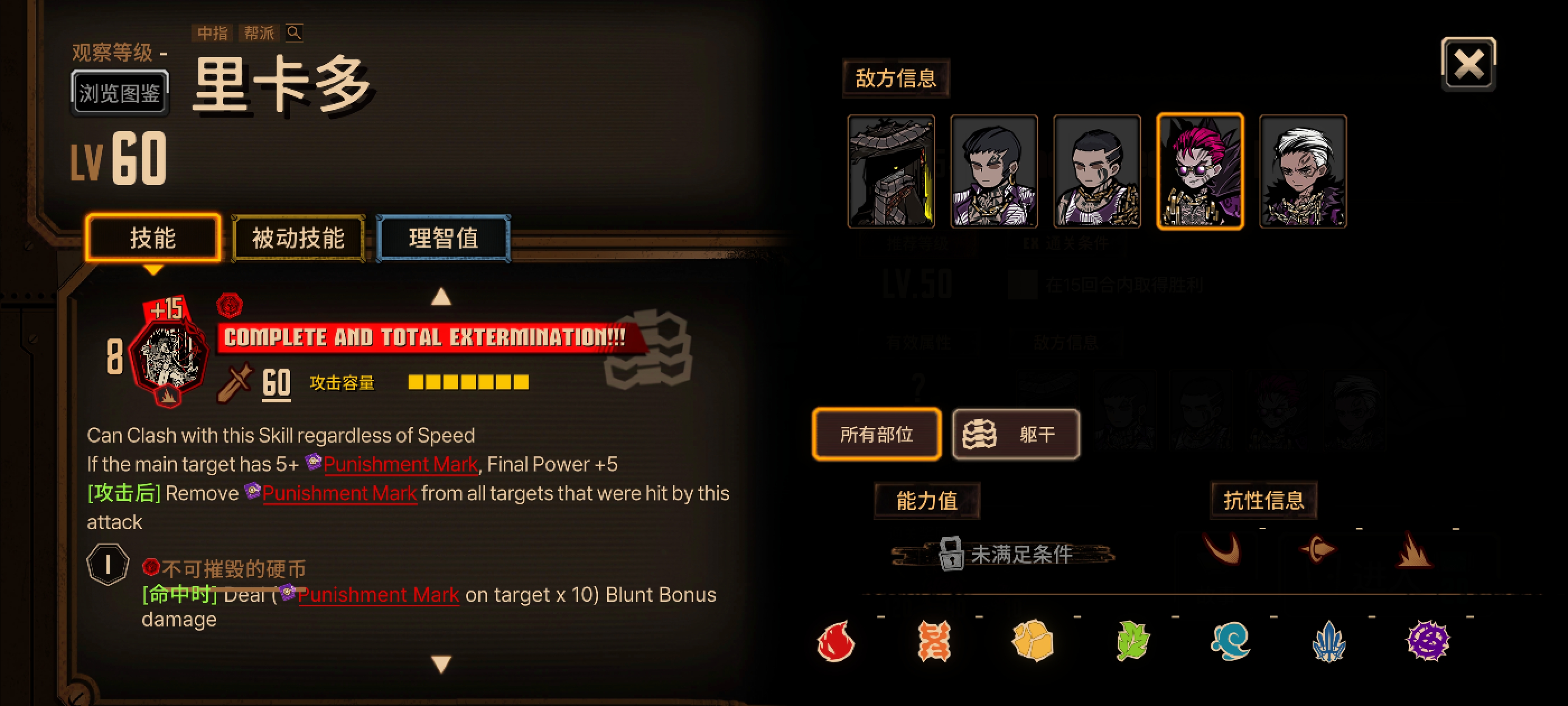Select 躯干 torso part filter

[x=1016, y=434]
